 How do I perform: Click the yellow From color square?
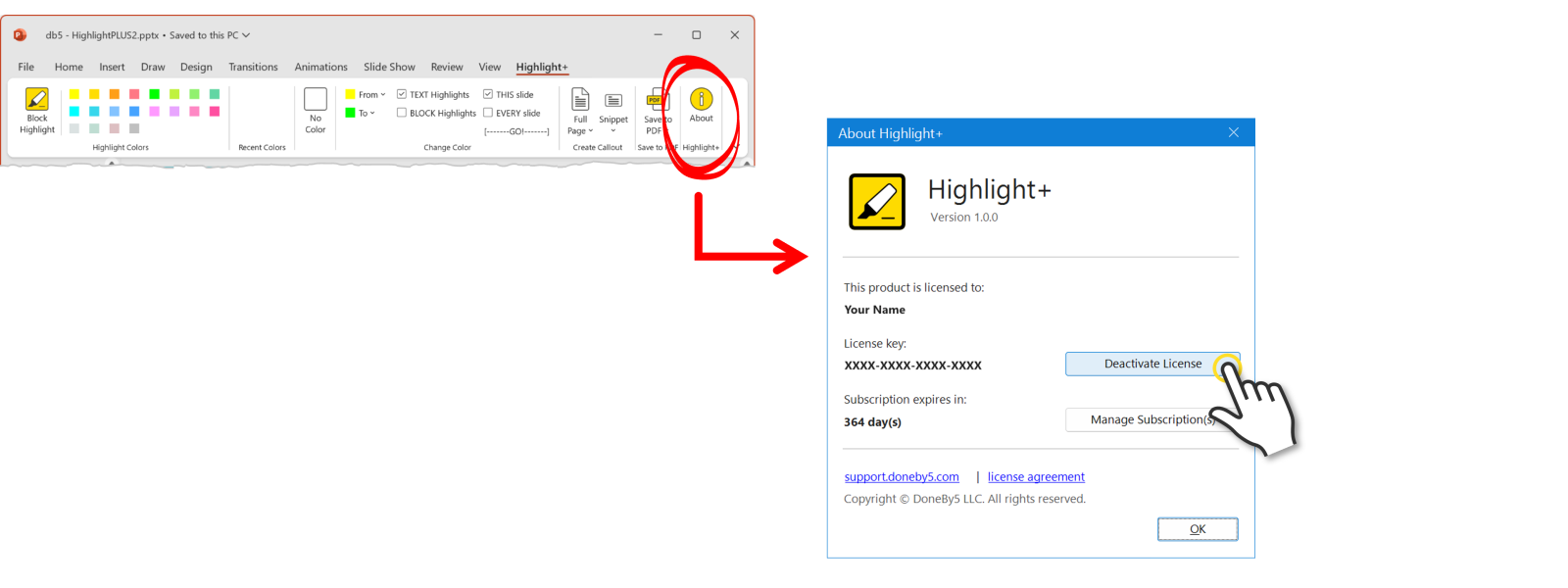click(350, 95)
